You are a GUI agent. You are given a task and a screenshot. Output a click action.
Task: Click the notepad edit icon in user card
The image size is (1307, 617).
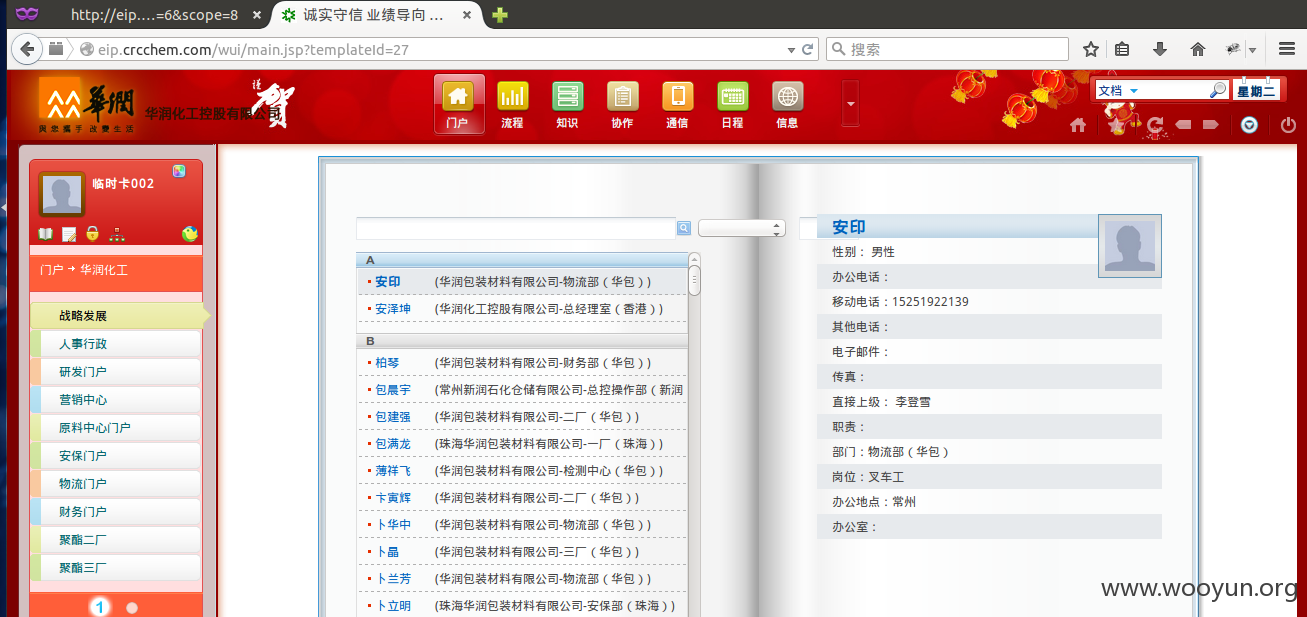(x=69, y=234)
